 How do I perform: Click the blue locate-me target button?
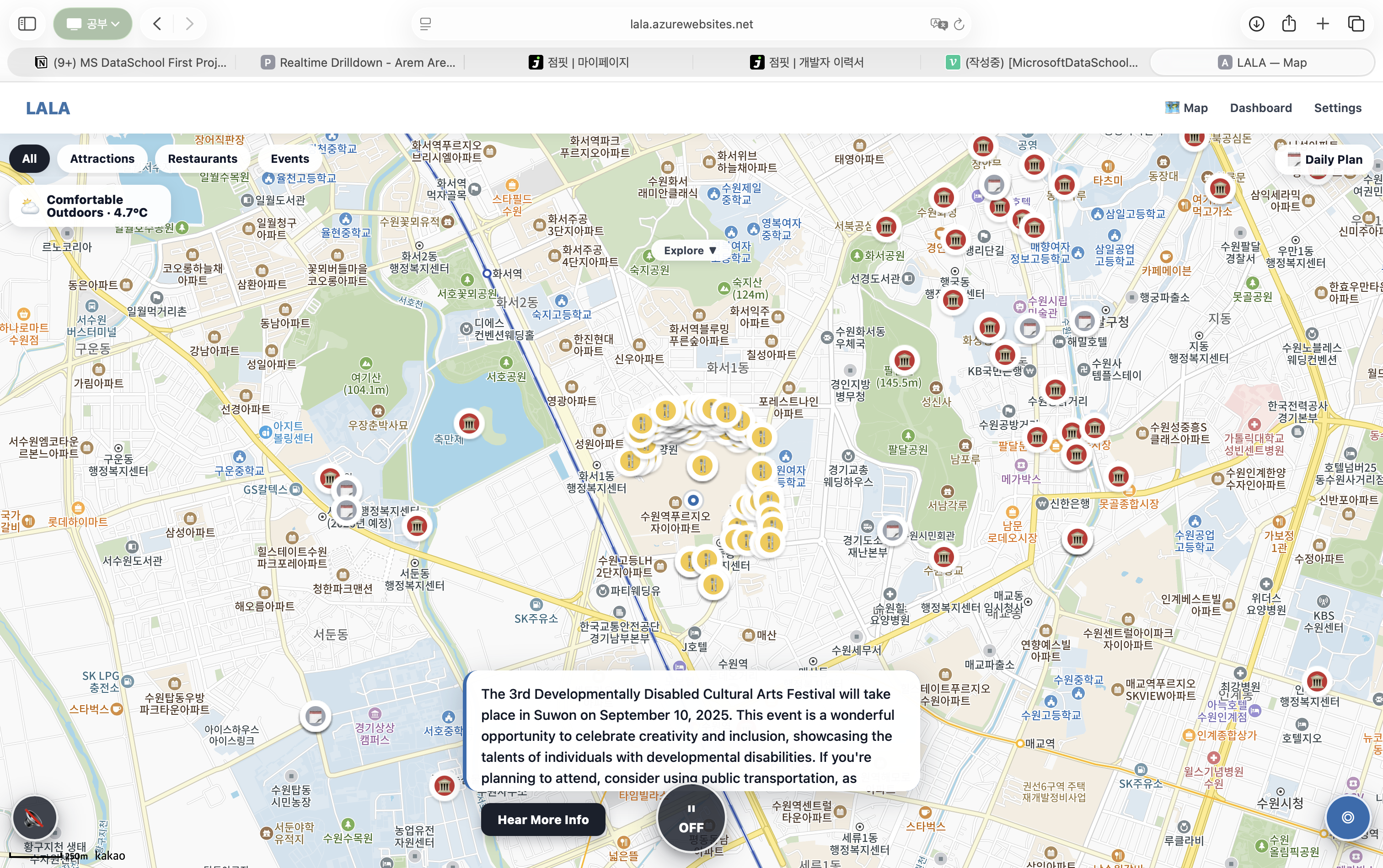(1347, 817)
